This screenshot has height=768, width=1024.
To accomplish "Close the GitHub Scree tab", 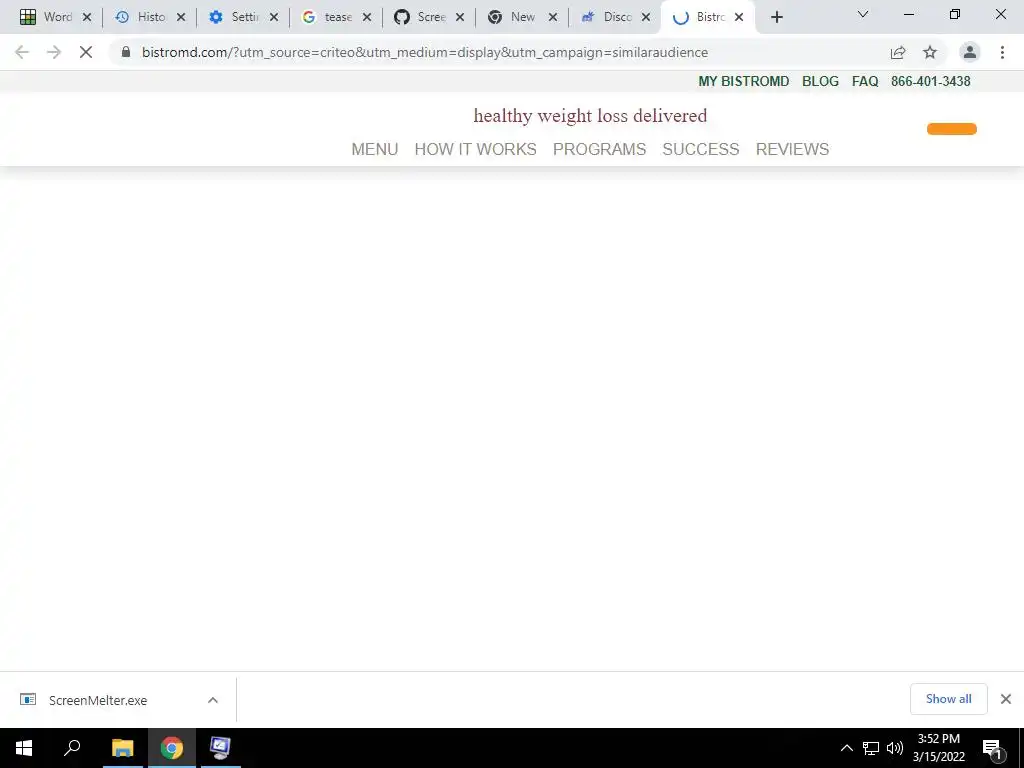I will pyautogui.click(x=460, y=17).
